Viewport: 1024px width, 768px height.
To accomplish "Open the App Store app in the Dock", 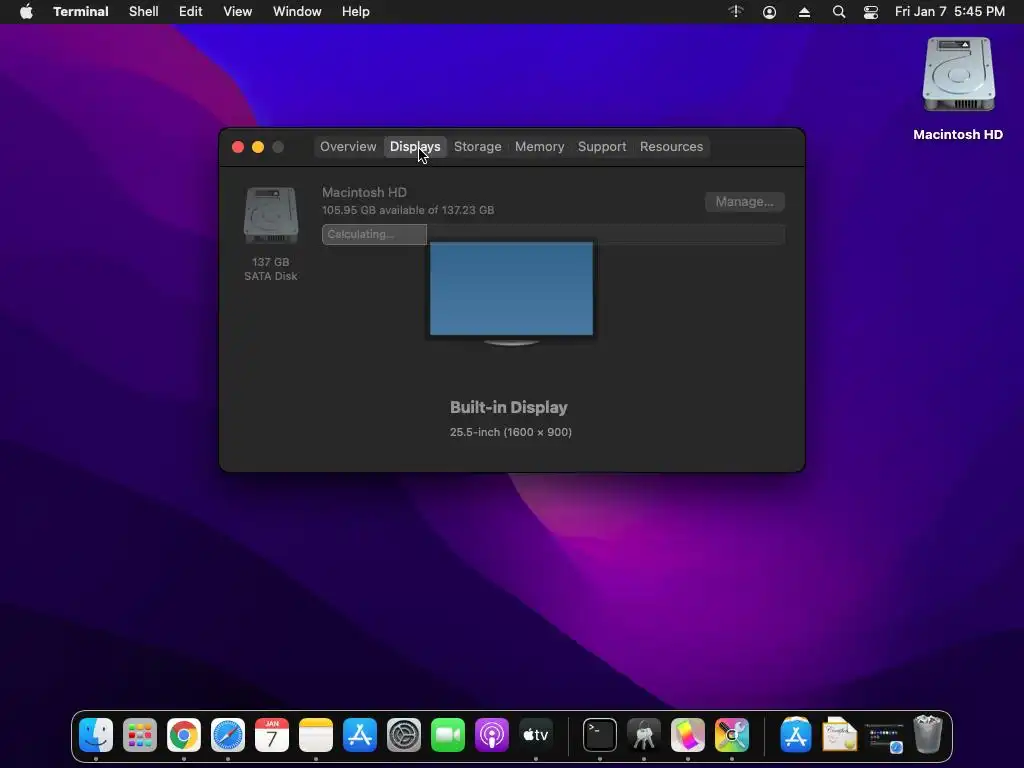I will coord(360,735).
